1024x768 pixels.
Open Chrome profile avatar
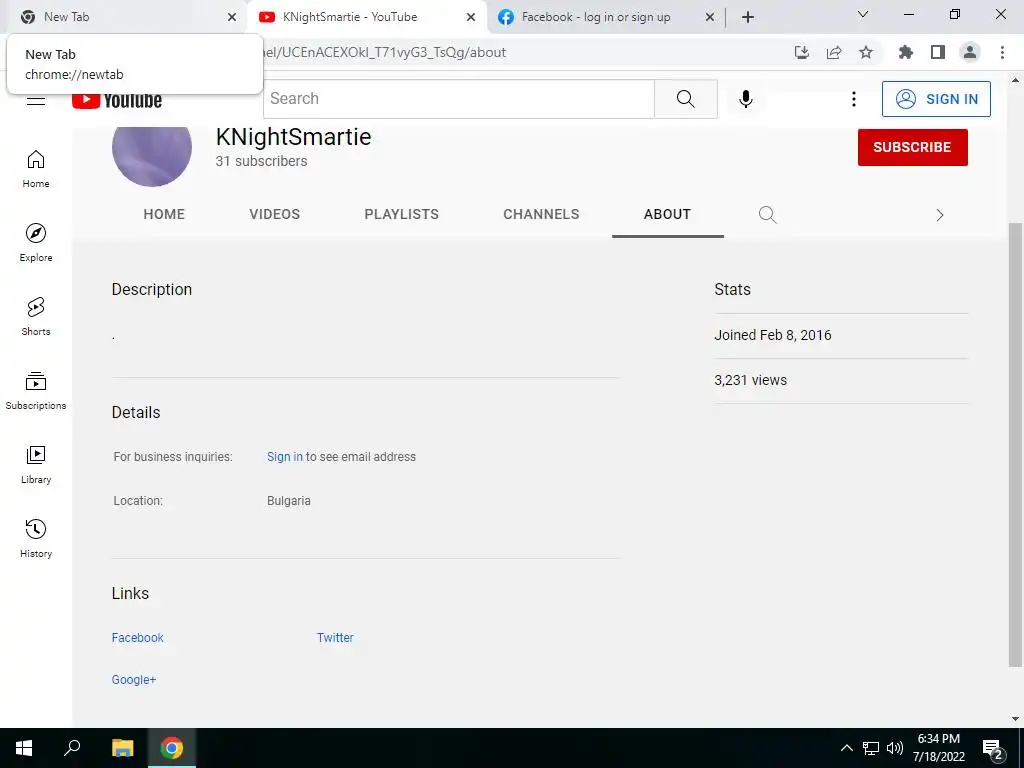pyautogui.click(x=970, y=52)
